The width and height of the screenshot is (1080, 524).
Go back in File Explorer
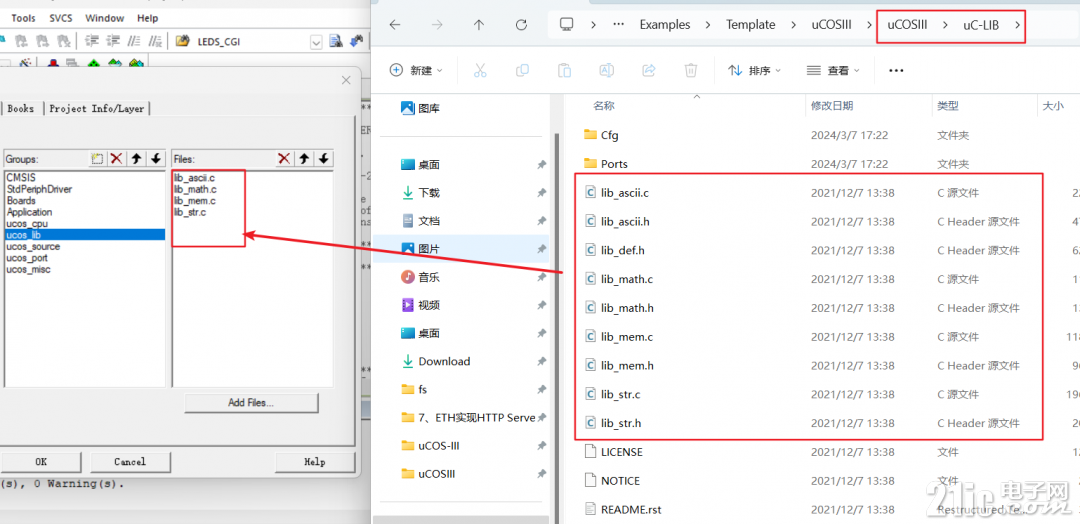click(395, 25)
